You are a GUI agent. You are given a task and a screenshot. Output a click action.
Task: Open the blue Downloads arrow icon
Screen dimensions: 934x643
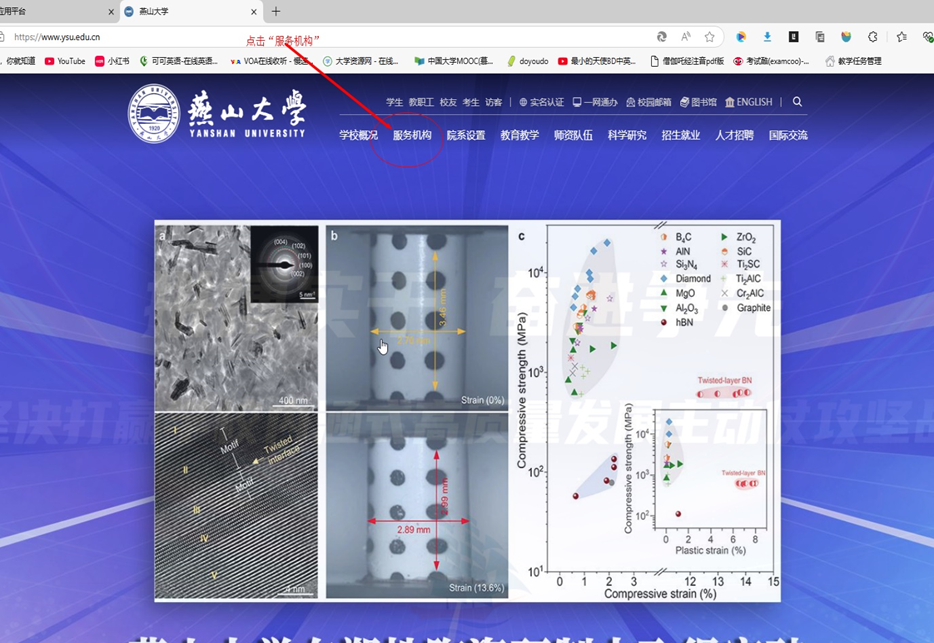767,37
